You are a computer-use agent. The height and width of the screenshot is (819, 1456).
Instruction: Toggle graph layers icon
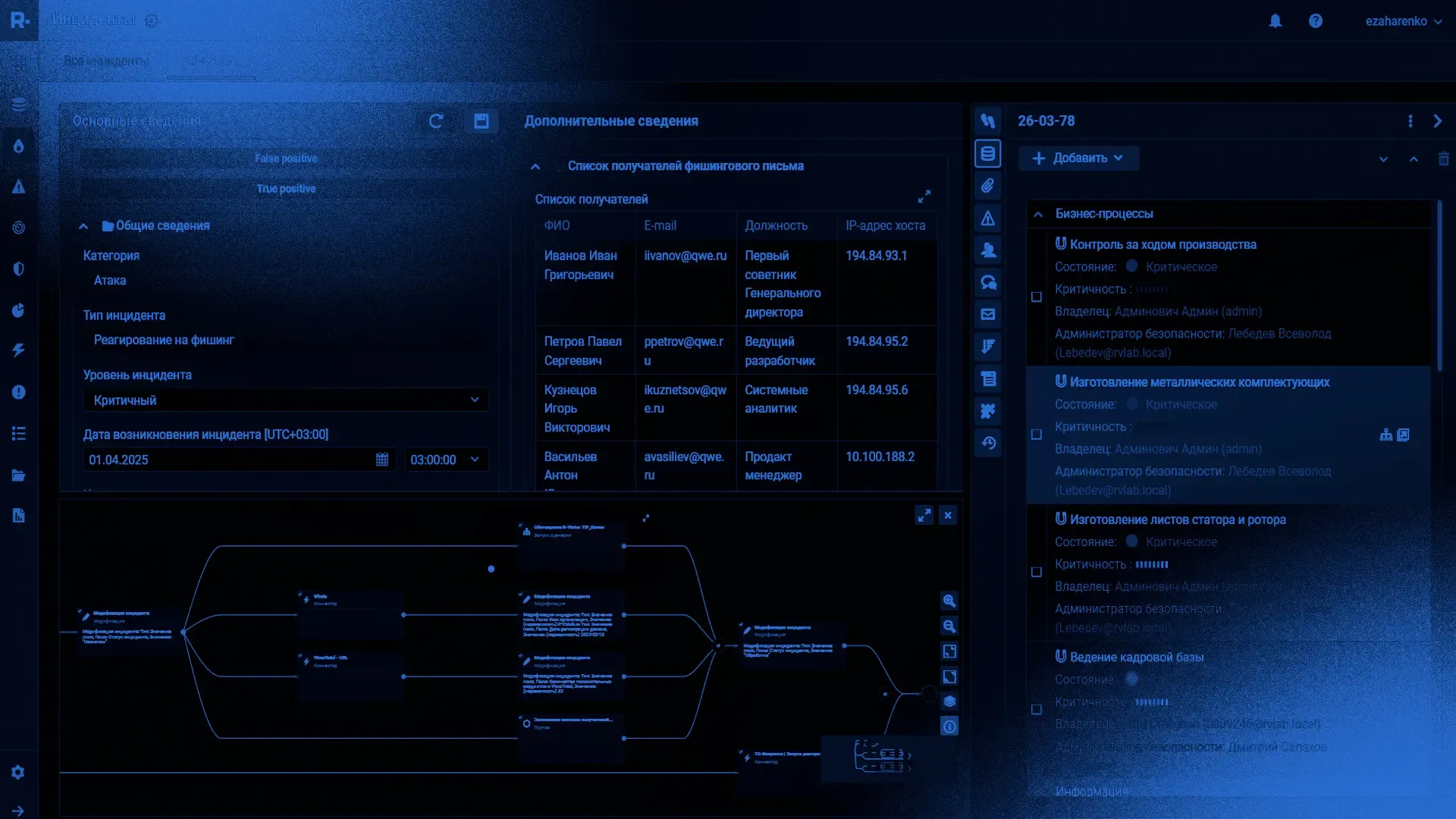[949, 701]
